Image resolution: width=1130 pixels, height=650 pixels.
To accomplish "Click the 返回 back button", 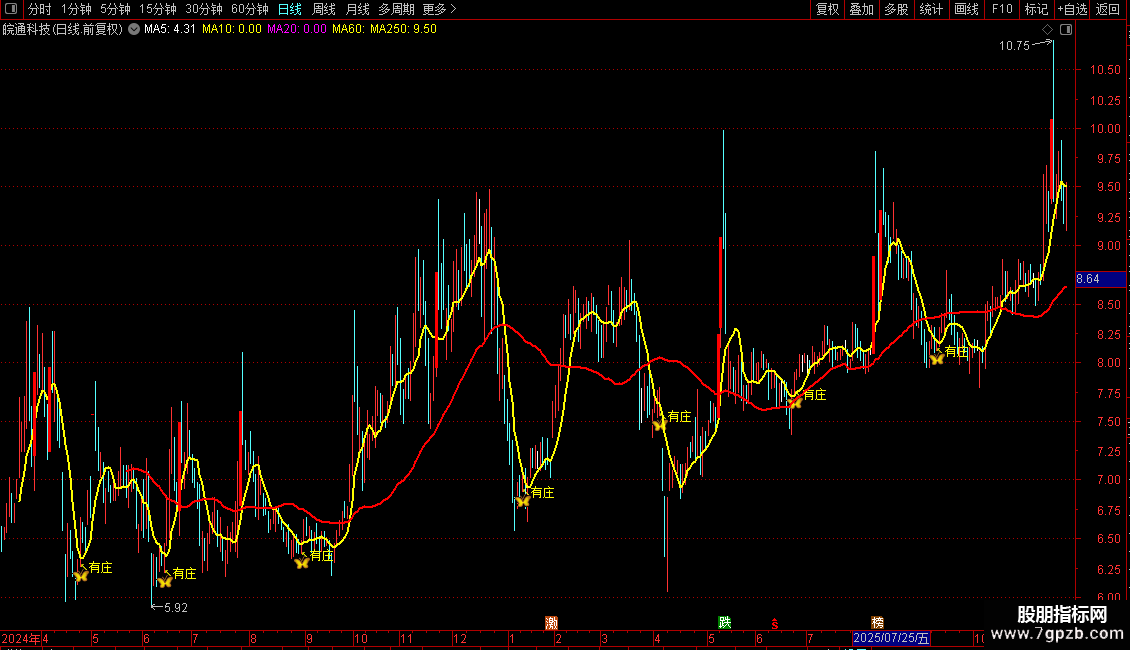I will [x=1108, y=9].
